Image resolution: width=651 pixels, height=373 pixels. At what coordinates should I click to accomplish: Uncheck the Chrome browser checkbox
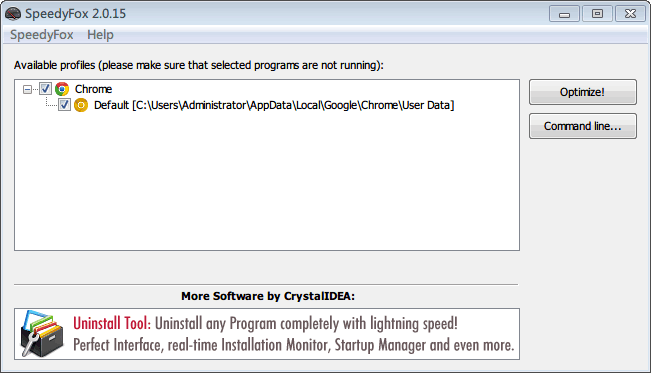click(45, 88)
